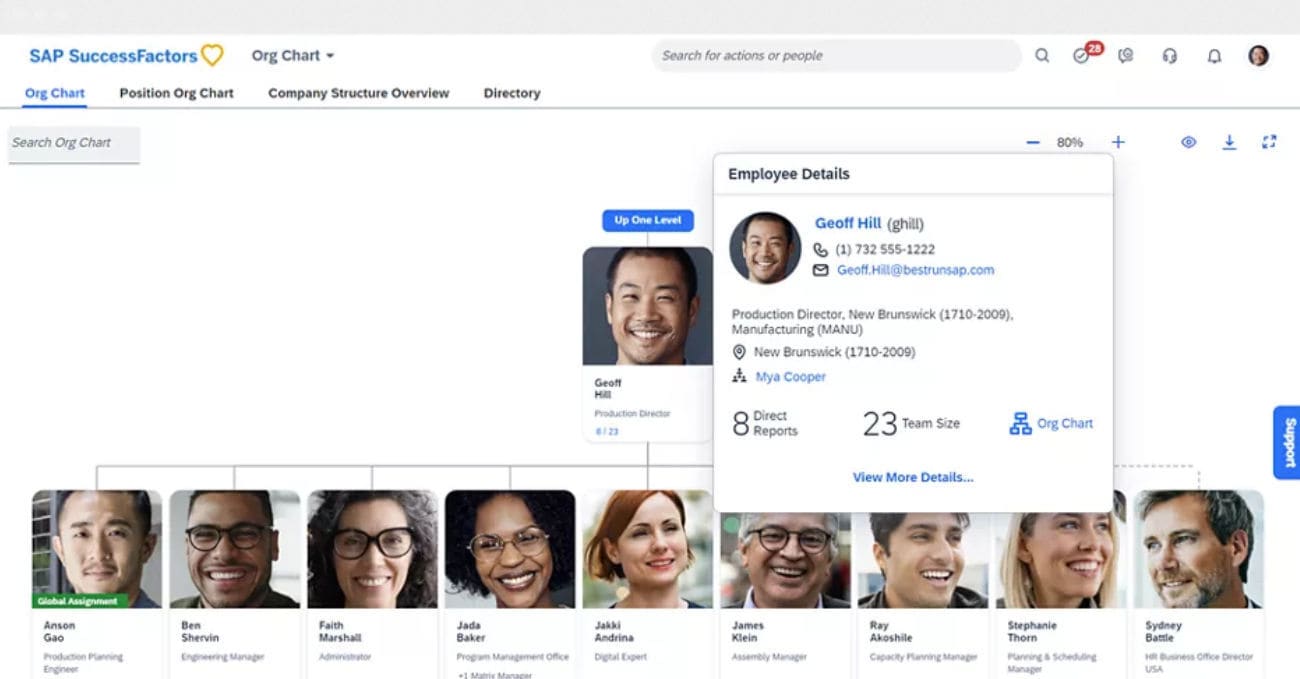This screenshot has width=1300, height=679.
Task: Click the download org chart icon
Action: coord(1229,142)
